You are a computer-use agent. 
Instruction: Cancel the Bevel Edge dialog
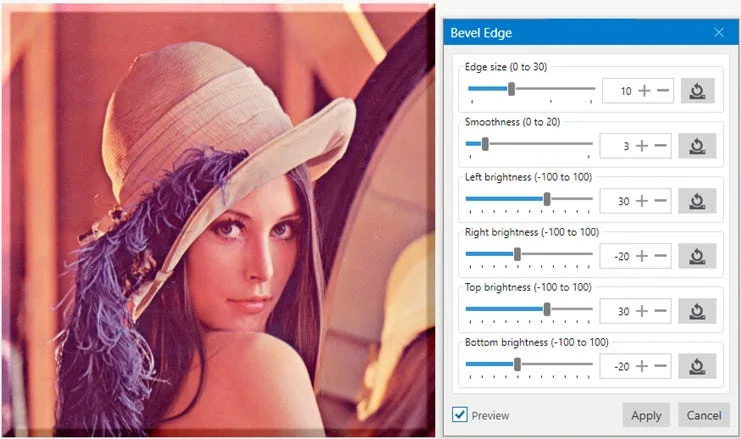tap(704, 415)
